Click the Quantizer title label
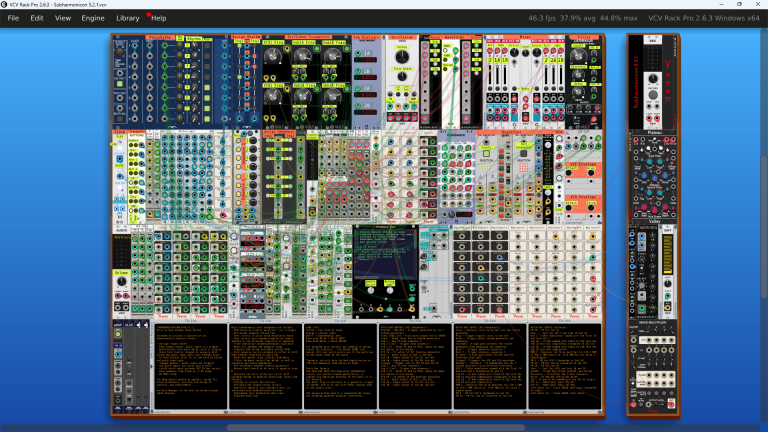The height and width of the screenshot is (432, 768). (x=512, y=132)
